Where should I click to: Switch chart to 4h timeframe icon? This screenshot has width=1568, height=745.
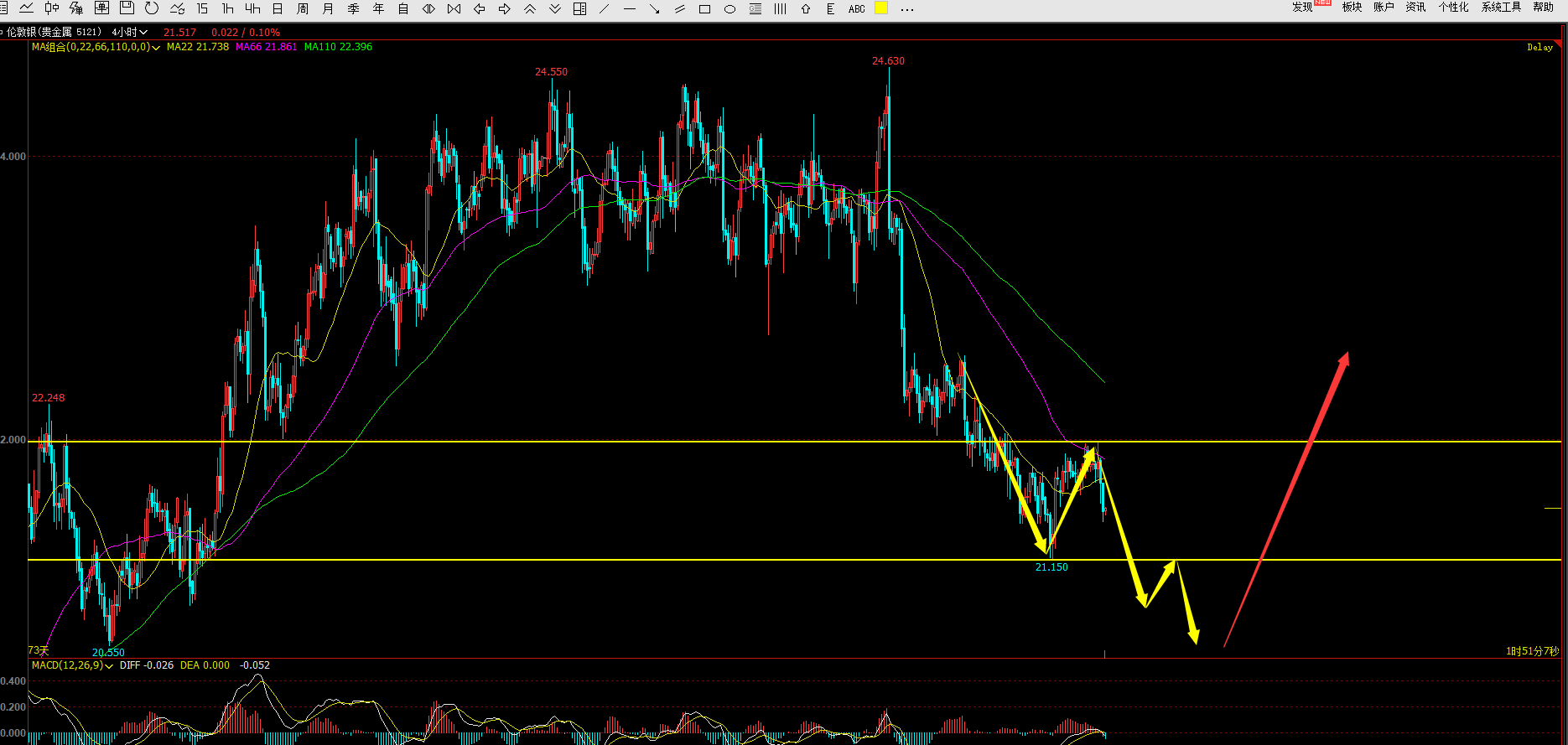252,8
